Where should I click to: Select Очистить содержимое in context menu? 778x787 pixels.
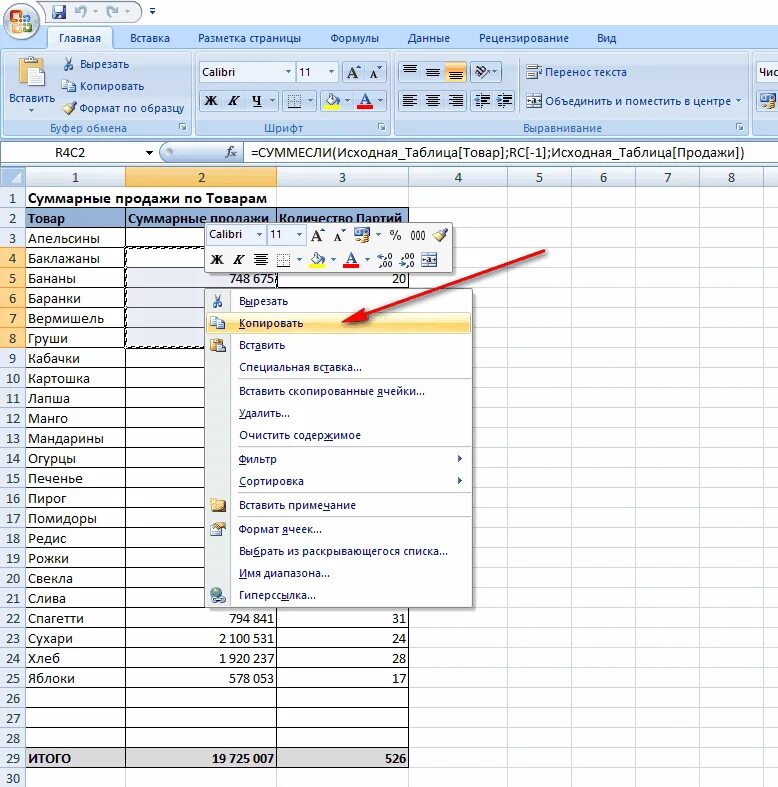coord(338,435)
